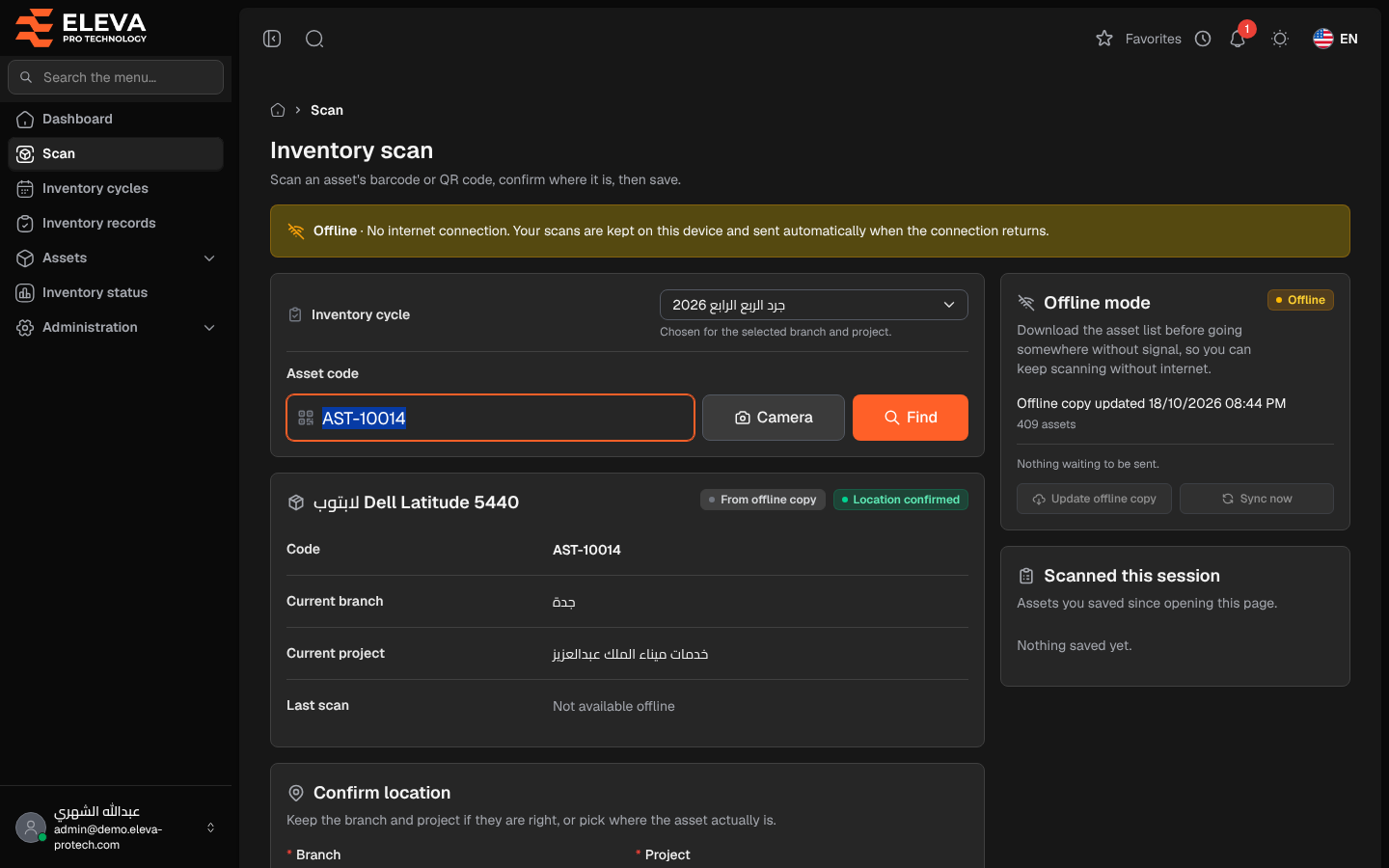Click the '409 assets' count text
1389x868 pixels.
[x=1046, y=424]
